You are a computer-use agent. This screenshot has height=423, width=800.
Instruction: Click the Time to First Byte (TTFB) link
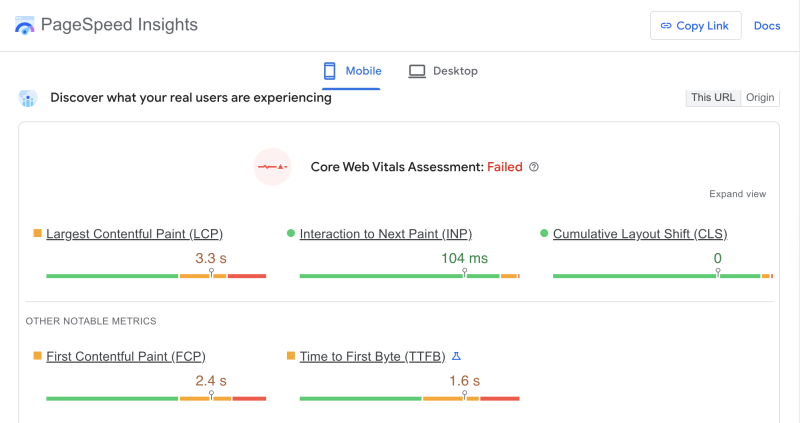coord(372,356)
